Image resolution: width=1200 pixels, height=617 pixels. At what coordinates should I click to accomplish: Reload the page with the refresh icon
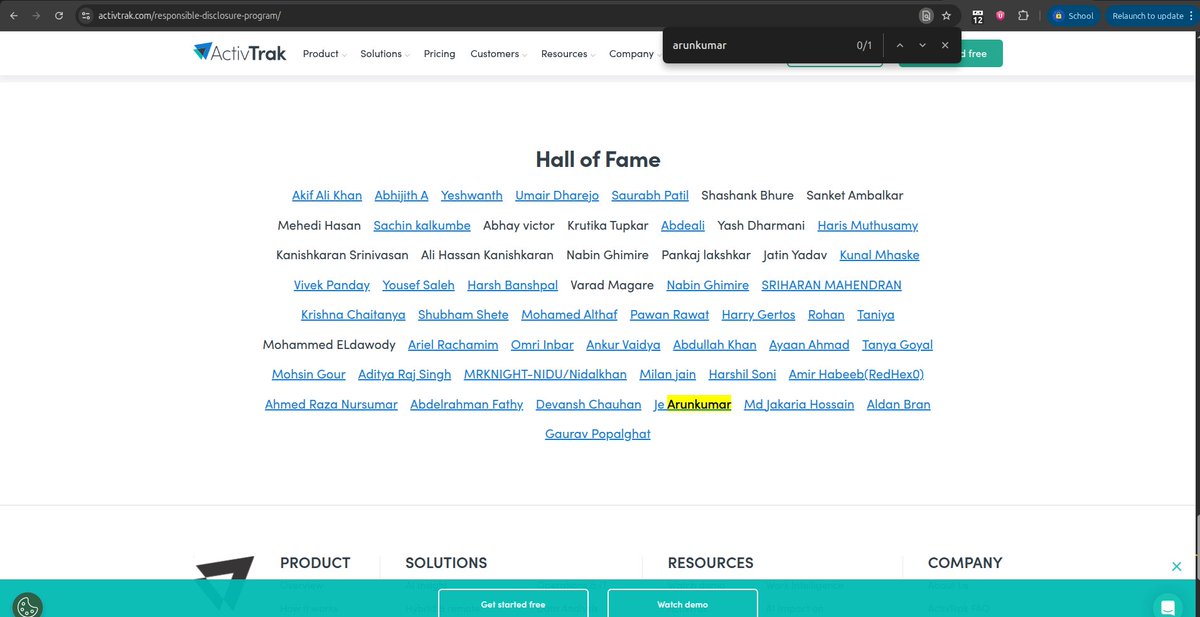(60, 16)
